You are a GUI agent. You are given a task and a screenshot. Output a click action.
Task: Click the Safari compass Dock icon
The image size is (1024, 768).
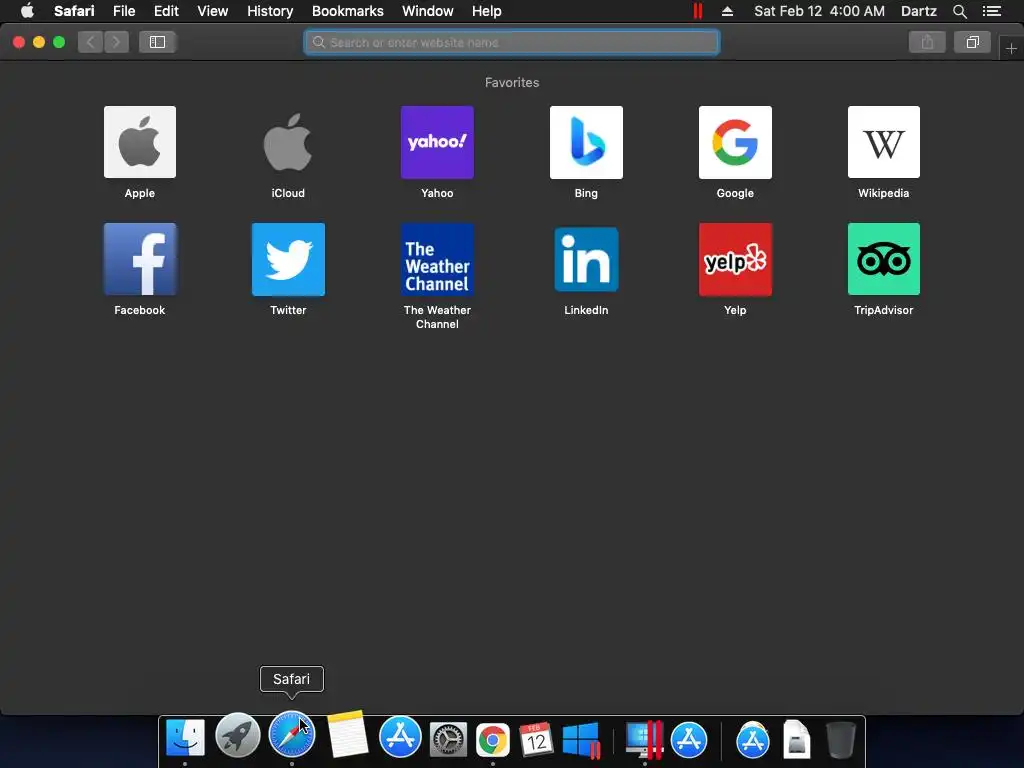(x=292, y=735)
